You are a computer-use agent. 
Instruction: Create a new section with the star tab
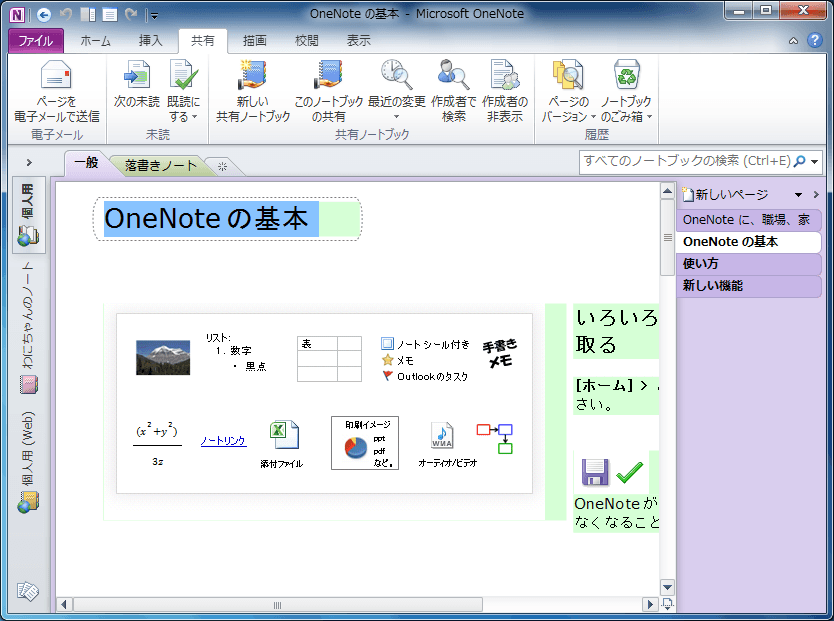[222, 167]
